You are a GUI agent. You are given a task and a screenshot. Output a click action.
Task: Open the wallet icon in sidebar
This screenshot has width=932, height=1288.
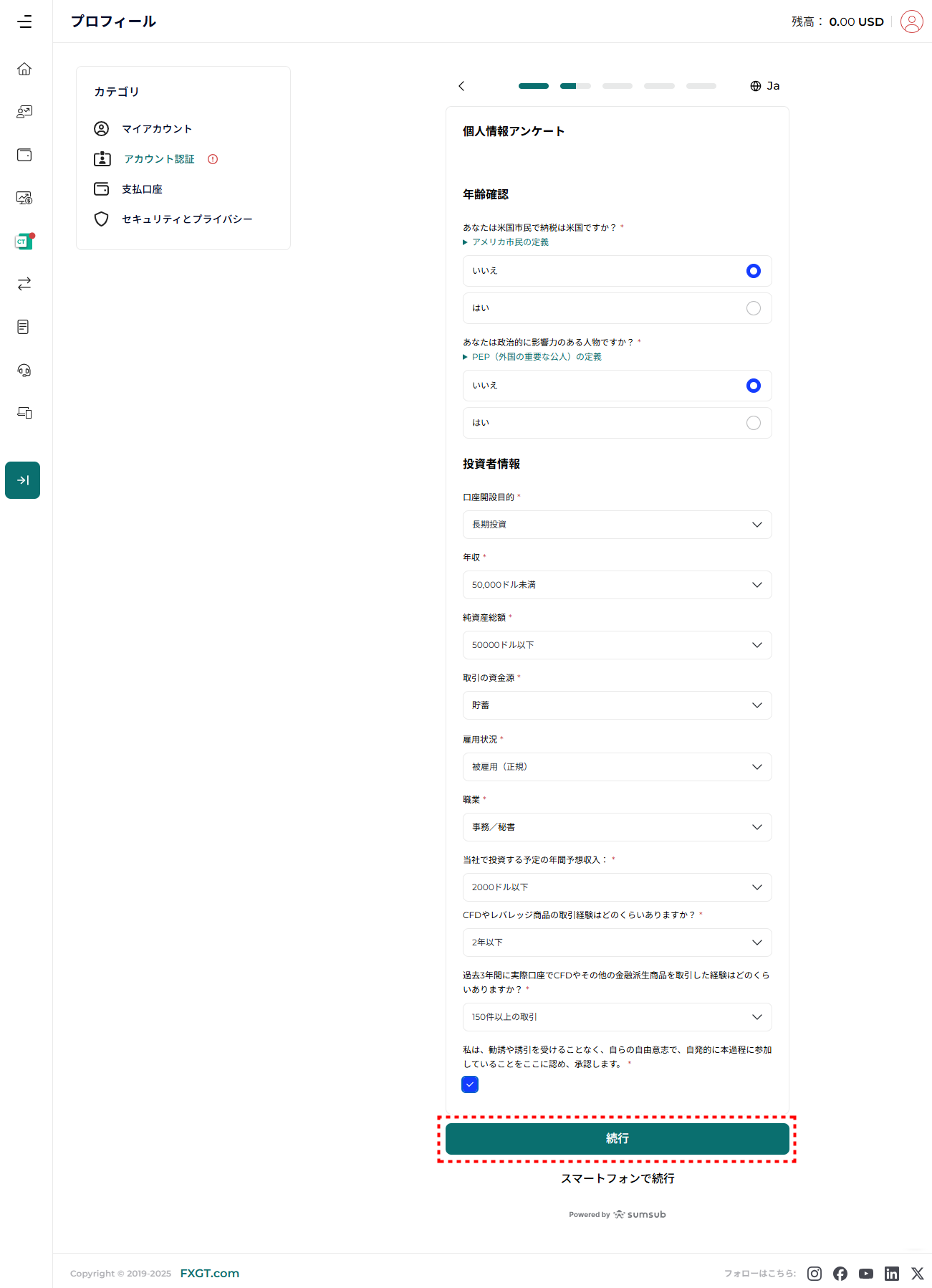click(x=24, y=155)
